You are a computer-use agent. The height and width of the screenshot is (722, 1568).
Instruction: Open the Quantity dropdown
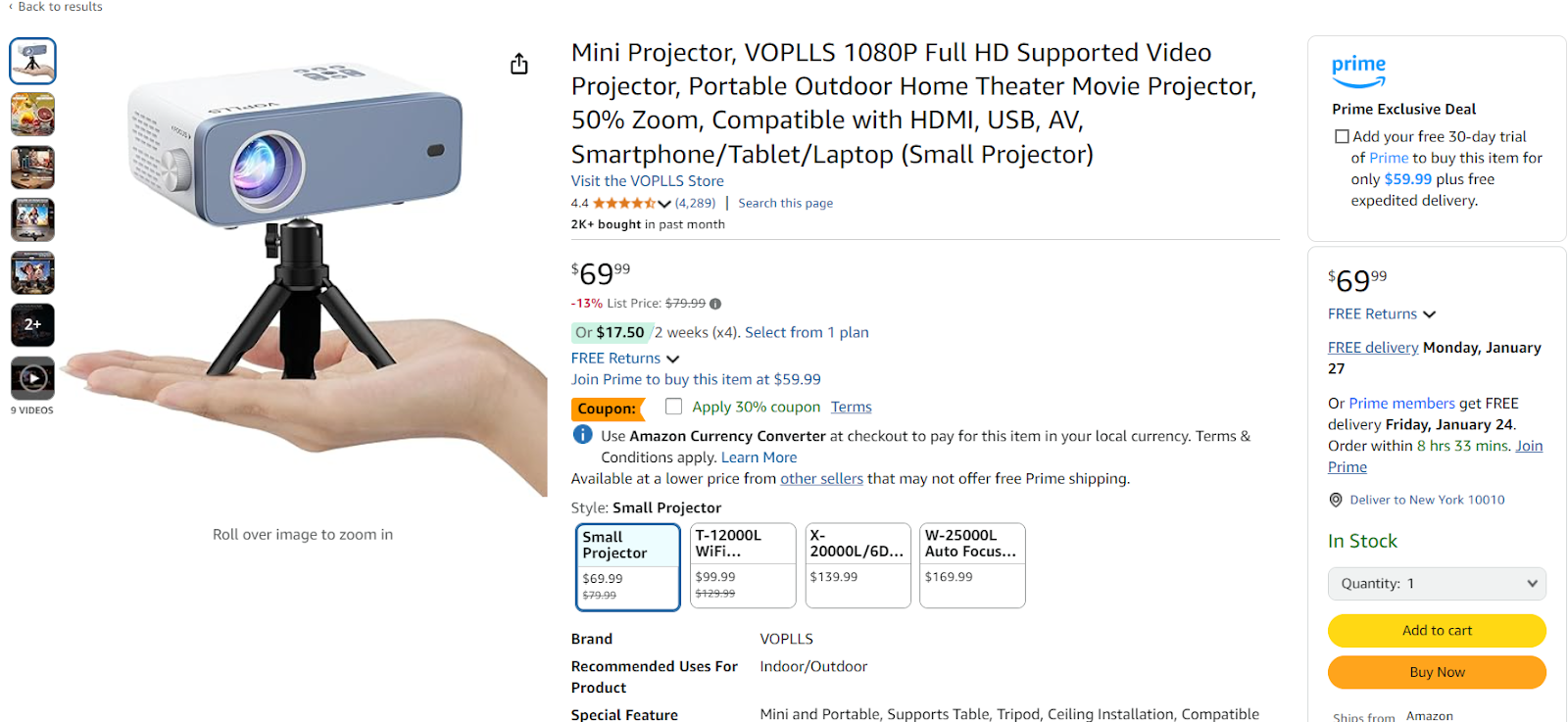1436,583
